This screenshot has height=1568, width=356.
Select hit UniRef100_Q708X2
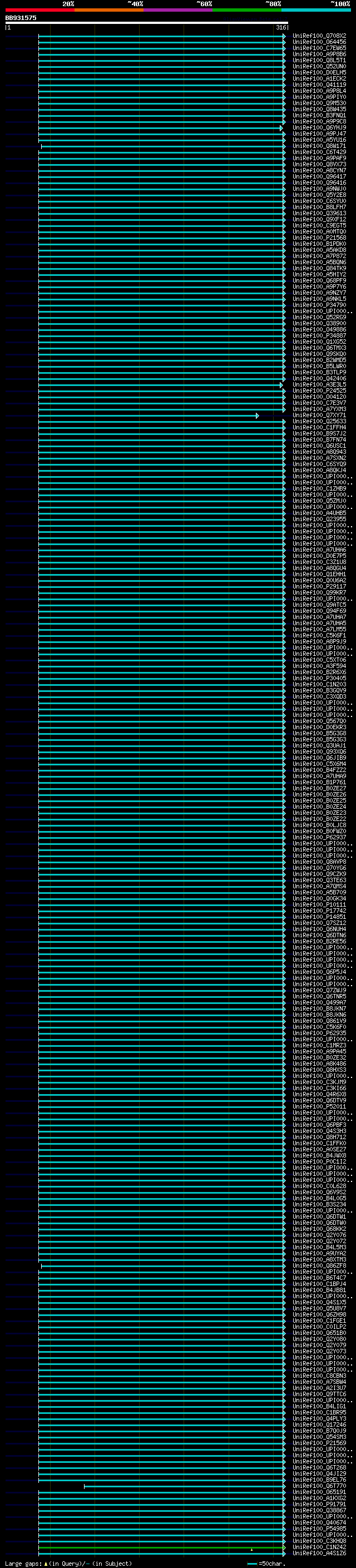(x=319, y=36)
